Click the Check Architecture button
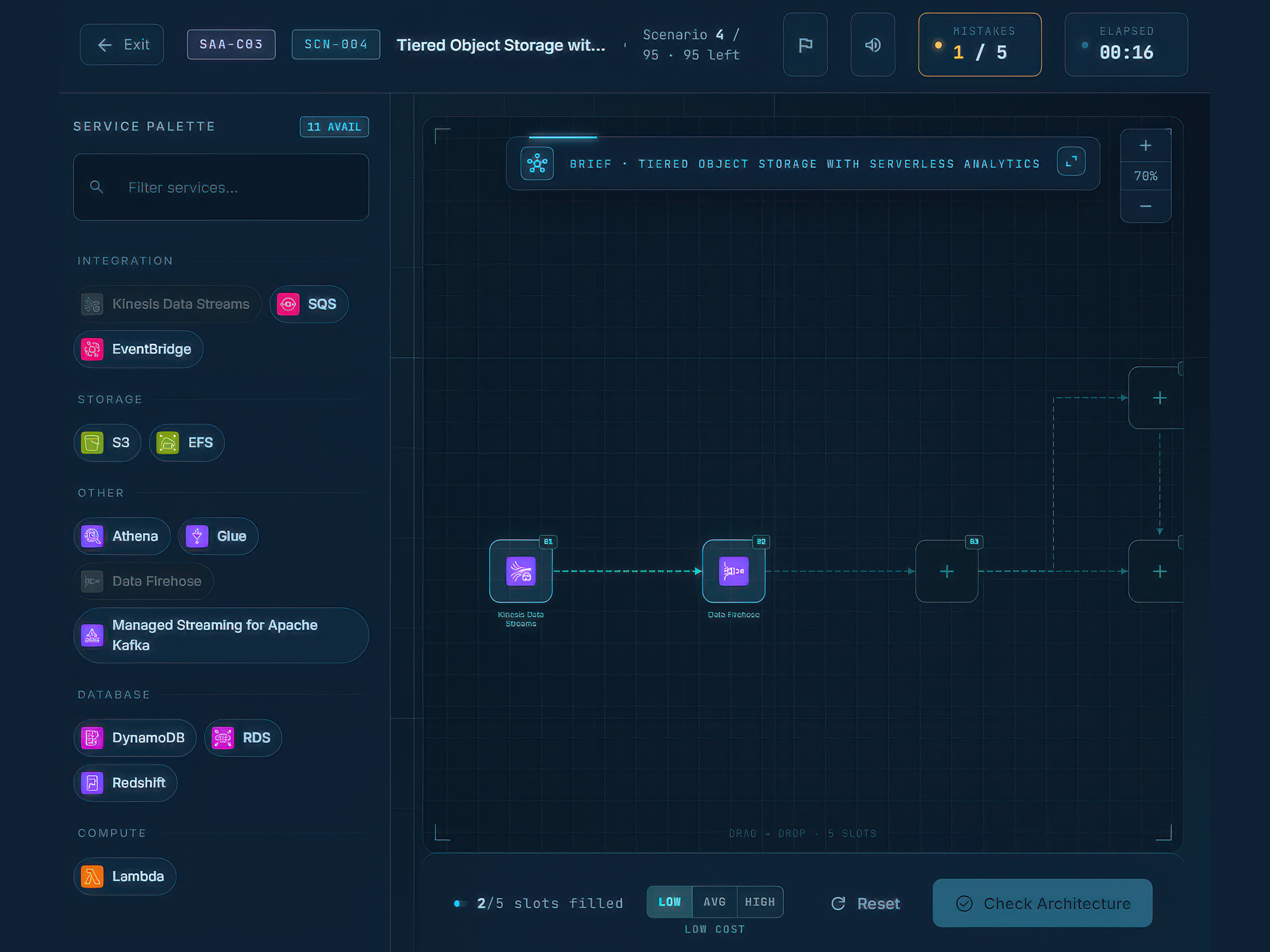The width and height of the screenshot is (1270, 952). click(x=1042, y=903)
